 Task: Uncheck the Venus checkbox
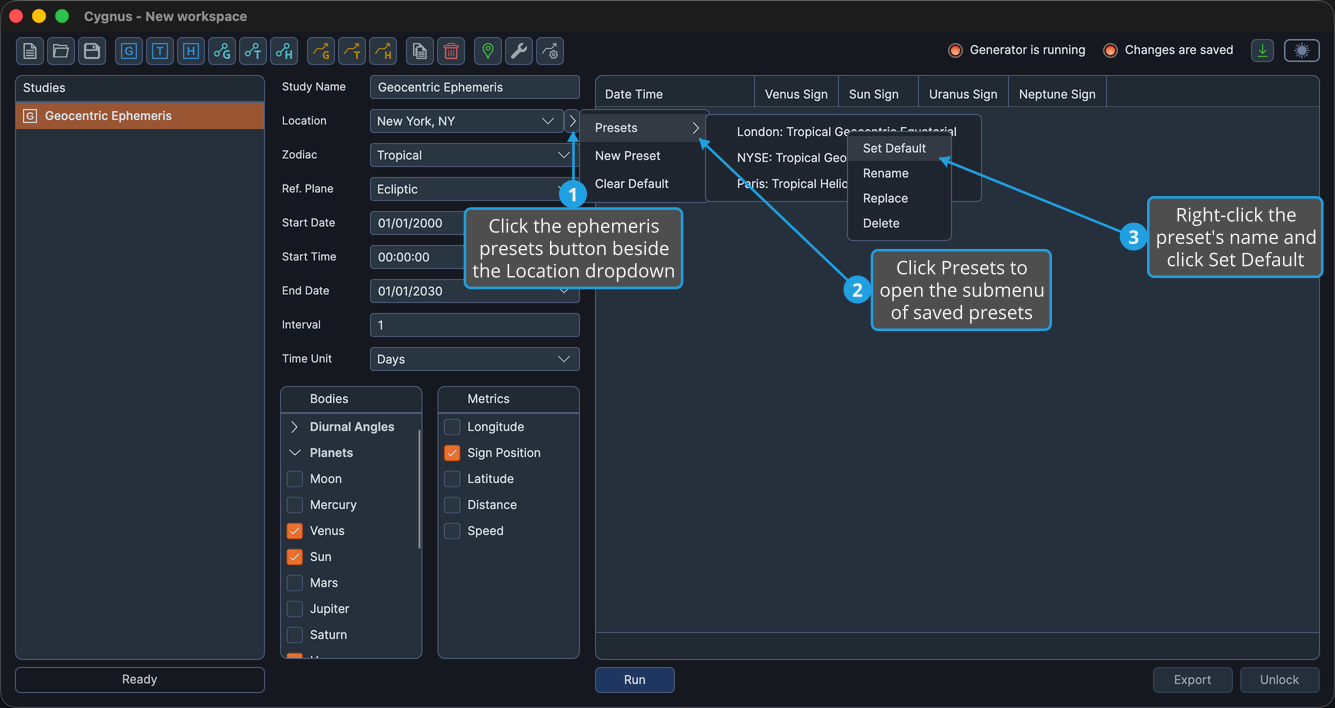(295, 531)
